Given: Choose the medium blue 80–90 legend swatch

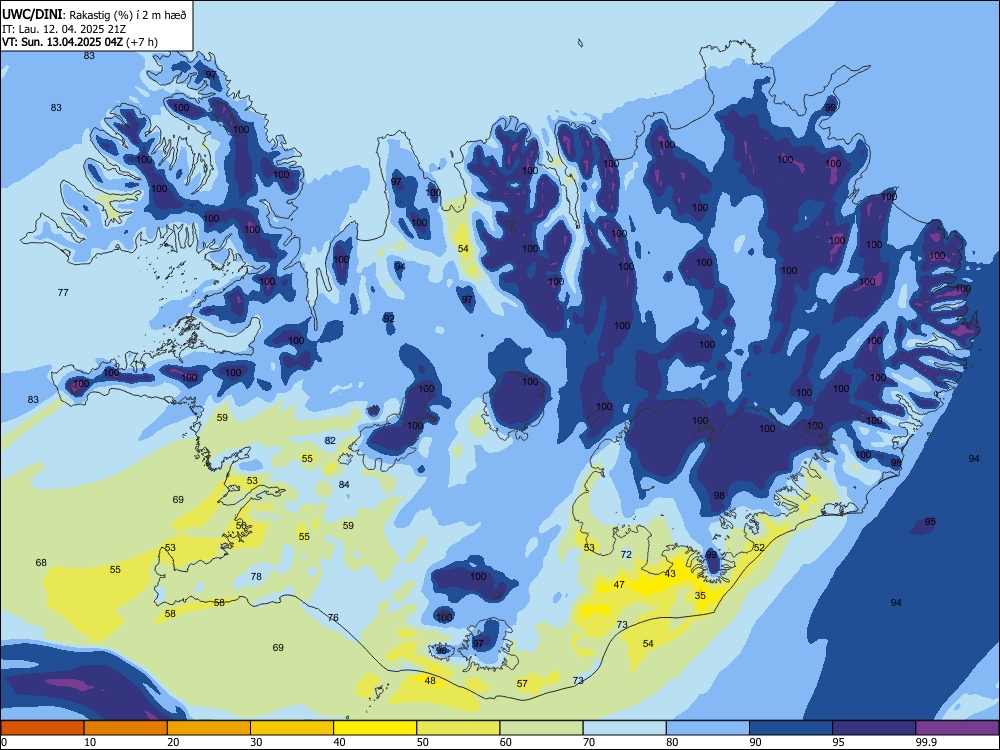Looking at the screenshot, I should 708,728.
